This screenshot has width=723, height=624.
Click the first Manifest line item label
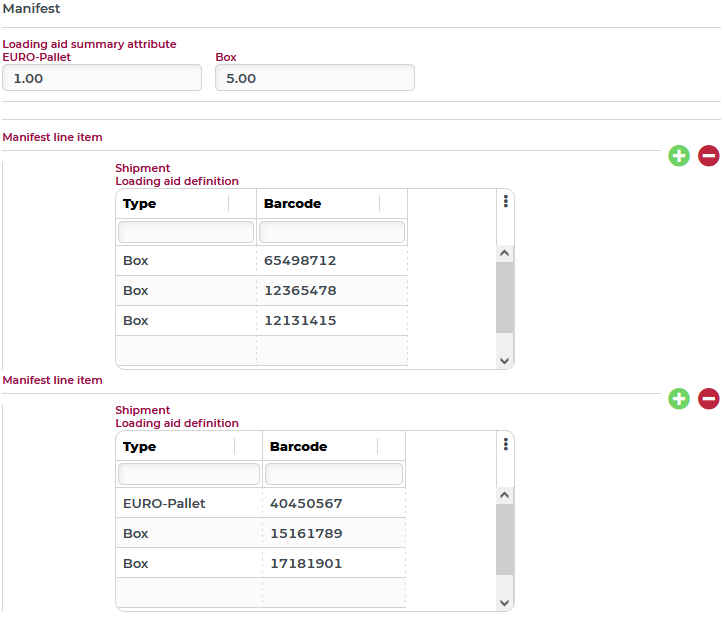click(x=53, y=137)
